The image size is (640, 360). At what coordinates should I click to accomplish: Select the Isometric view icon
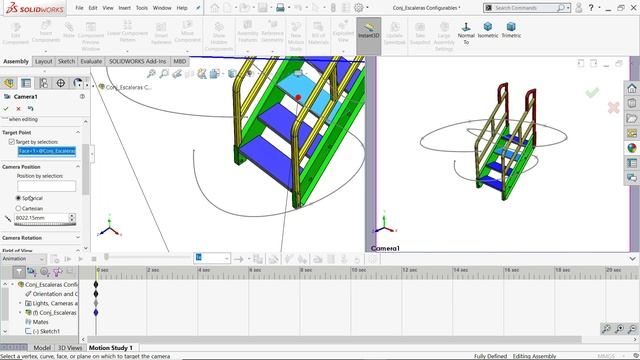click(x=488, y=27)
